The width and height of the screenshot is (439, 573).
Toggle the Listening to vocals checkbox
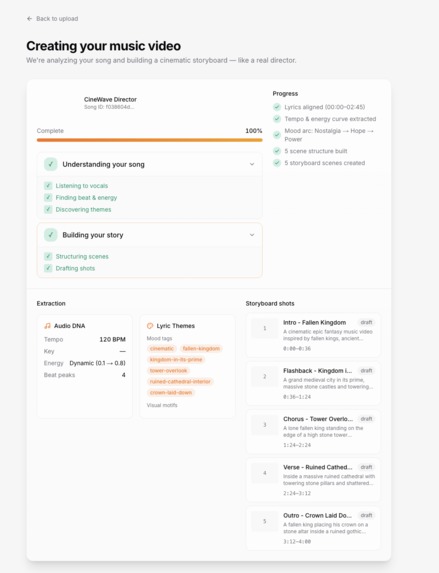48,186
